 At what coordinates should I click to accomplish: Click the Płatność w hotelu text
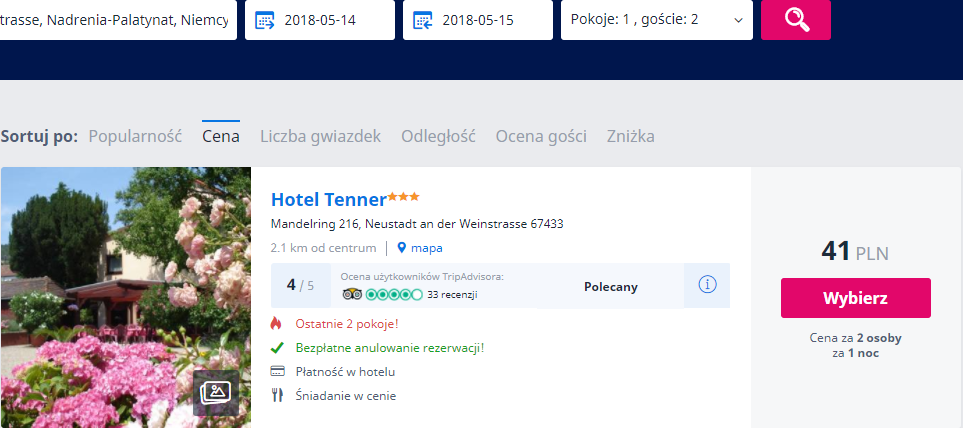pyautogui.click(x=345, y=372)
